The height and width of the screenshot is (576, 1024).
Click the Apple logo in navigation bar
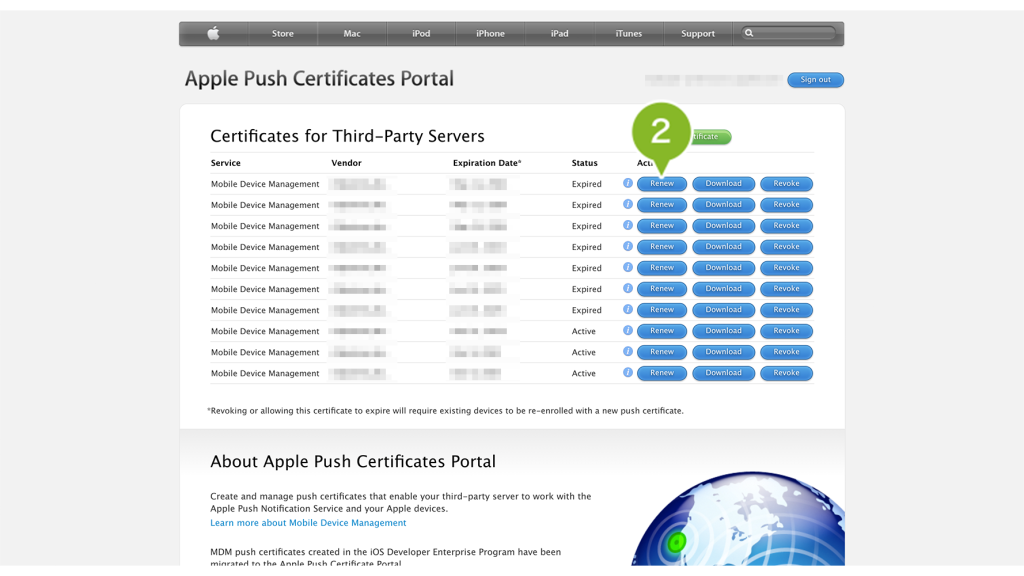[213, 33]
